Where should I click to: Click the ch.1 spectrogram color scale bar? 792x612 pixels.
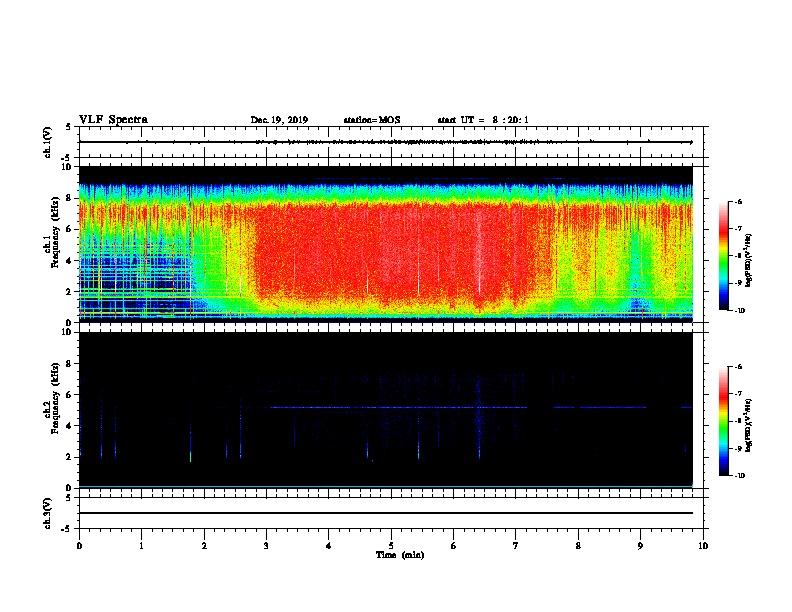point(723,256)
